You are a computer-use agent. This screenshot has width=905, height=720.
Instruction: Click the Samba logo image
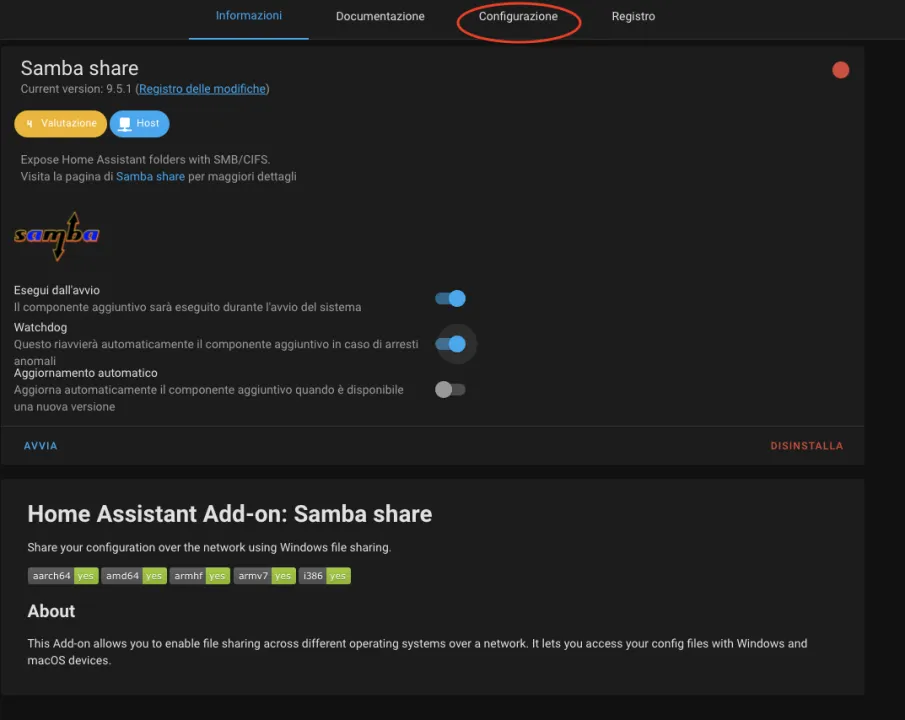(57, 236)
